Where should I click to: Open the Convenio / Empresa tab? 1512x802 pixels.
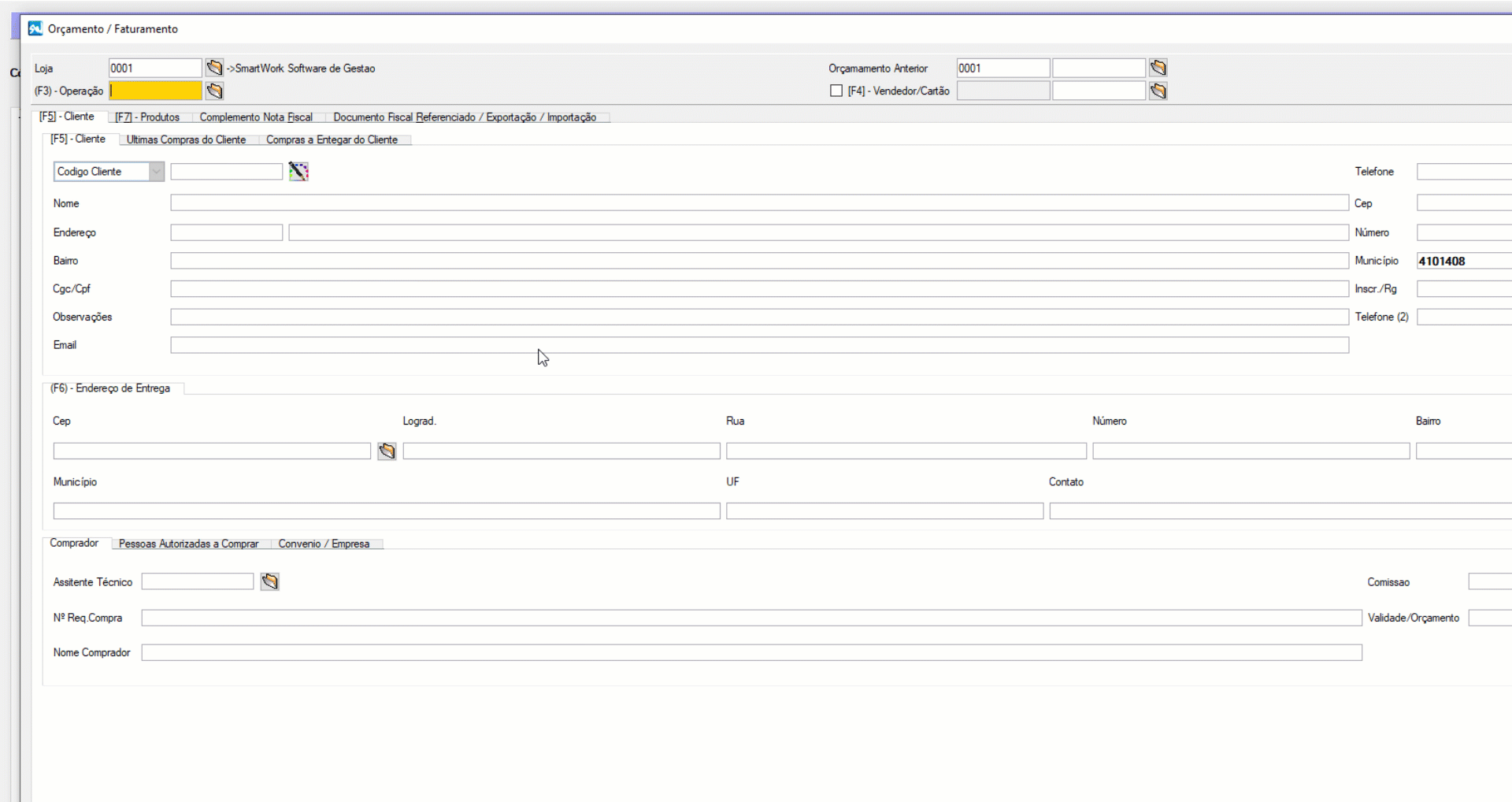[324, 544]
